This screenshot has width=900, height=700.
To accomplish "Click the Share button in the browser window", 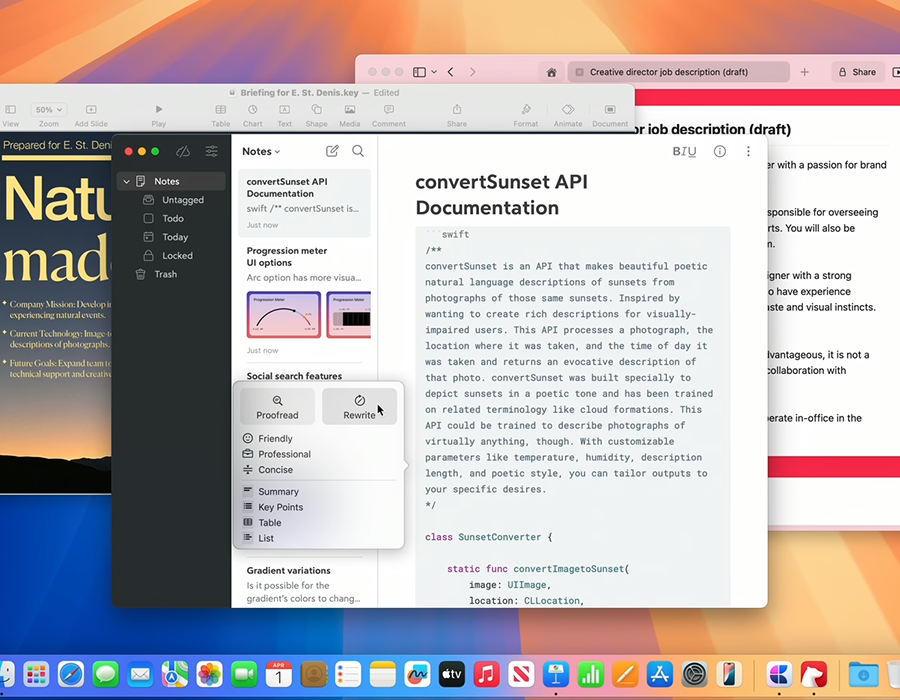I will 858,72.
